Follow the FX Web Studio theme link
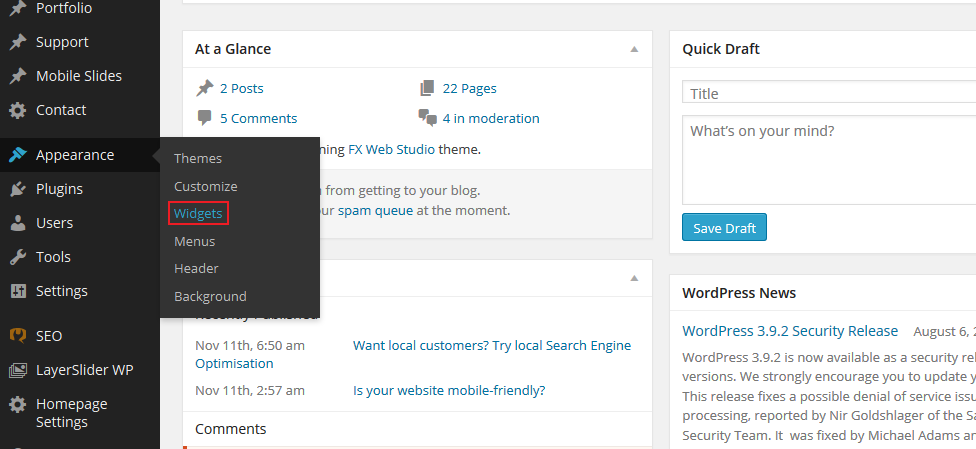Screen dimensions: 976x449 [392, 149]
